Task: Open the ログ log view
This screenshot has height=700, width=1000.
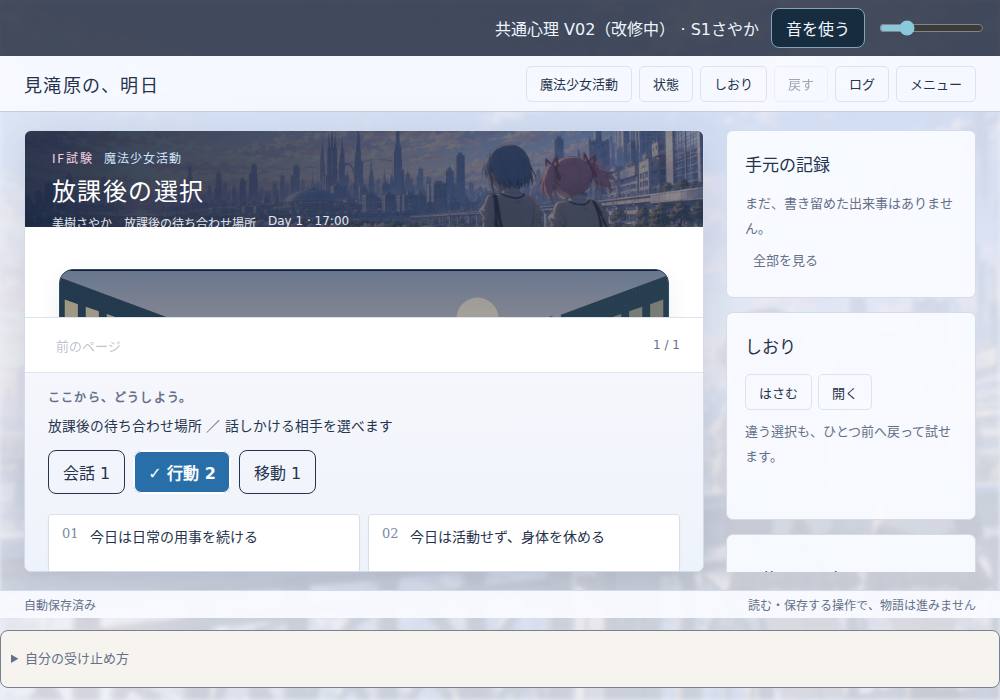Action: (x=862, y=84)
